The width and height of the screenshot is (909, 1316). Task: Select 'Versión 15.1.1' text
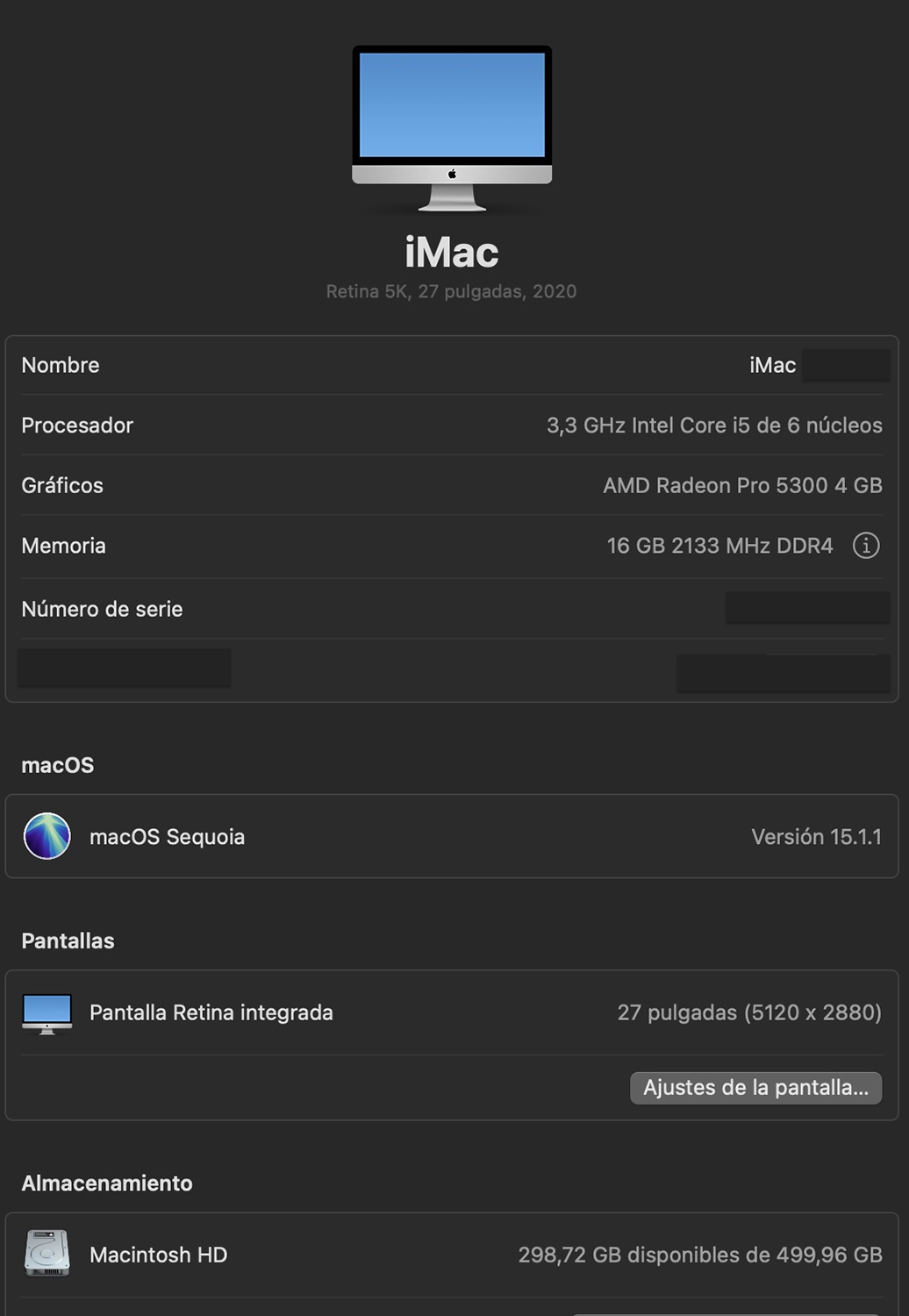pos(816,837)
